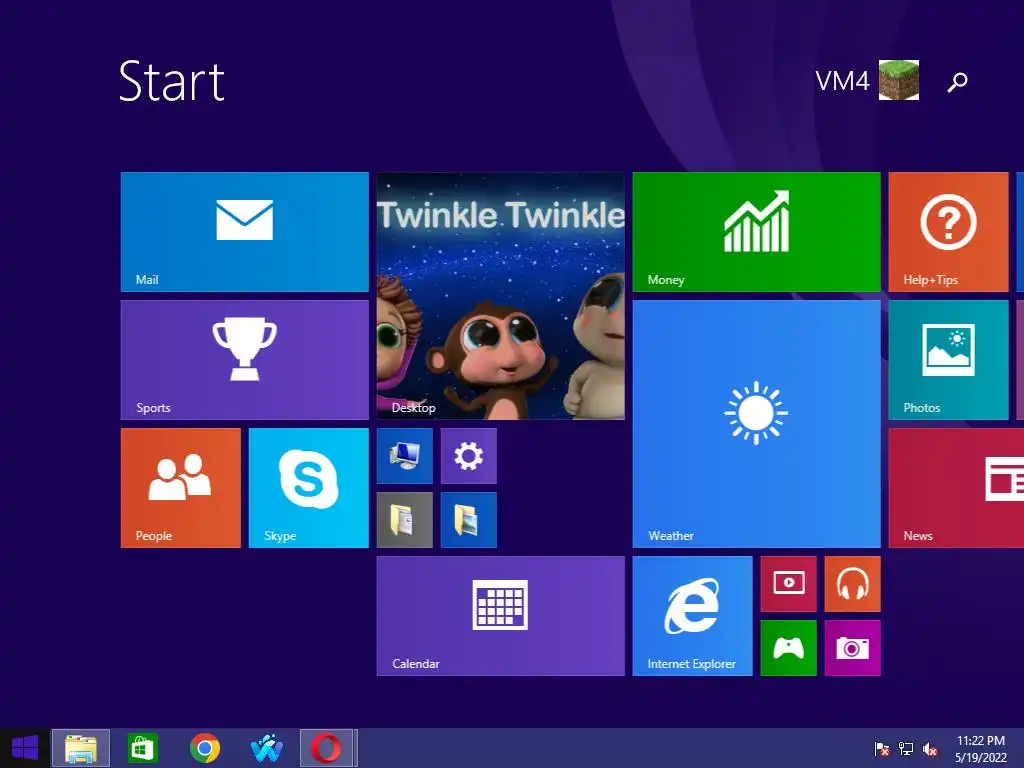Open the blue Pictures folder tile

pos(469,520)
